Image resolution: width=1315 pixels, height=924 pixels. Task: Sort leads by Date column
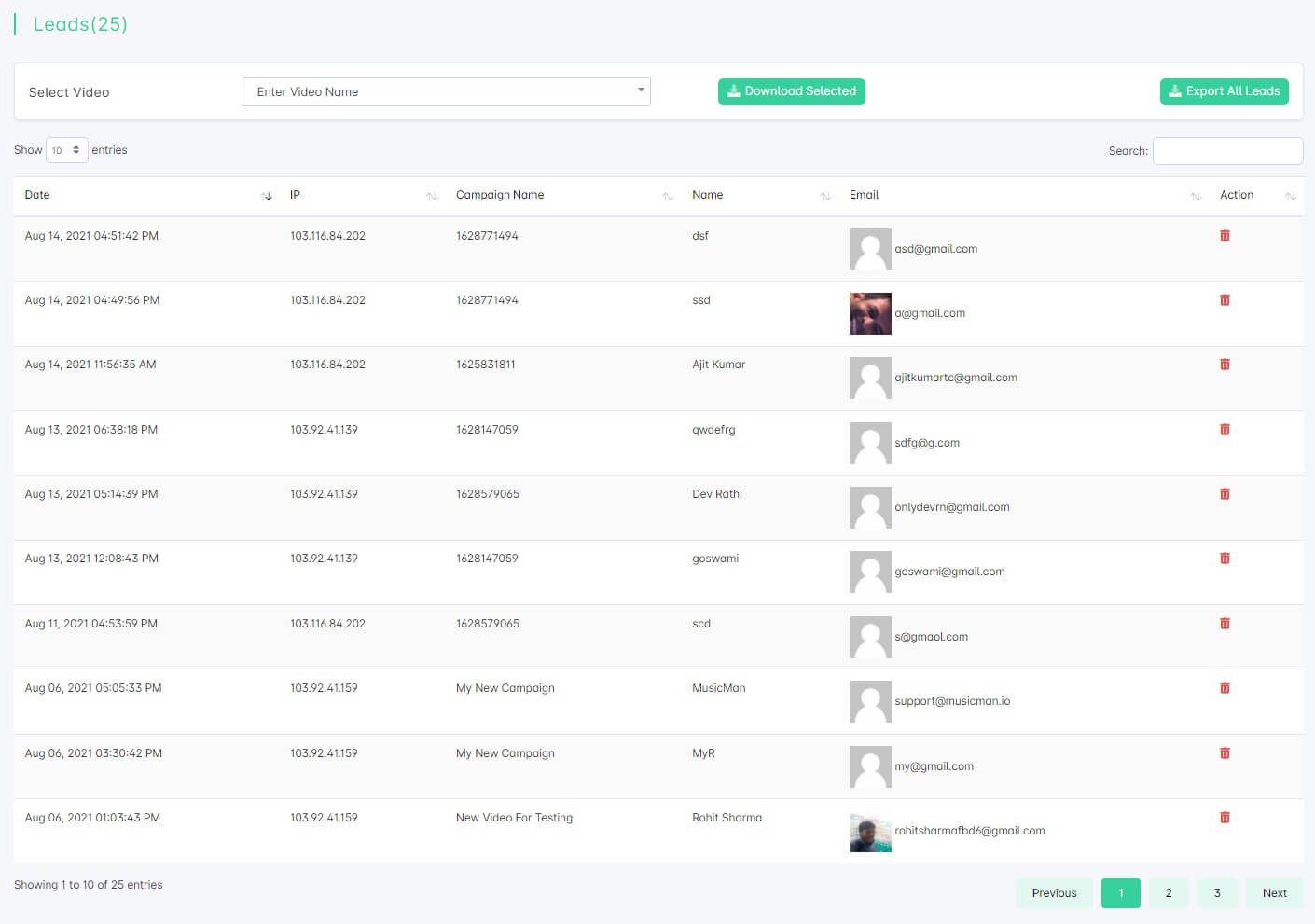37,195
